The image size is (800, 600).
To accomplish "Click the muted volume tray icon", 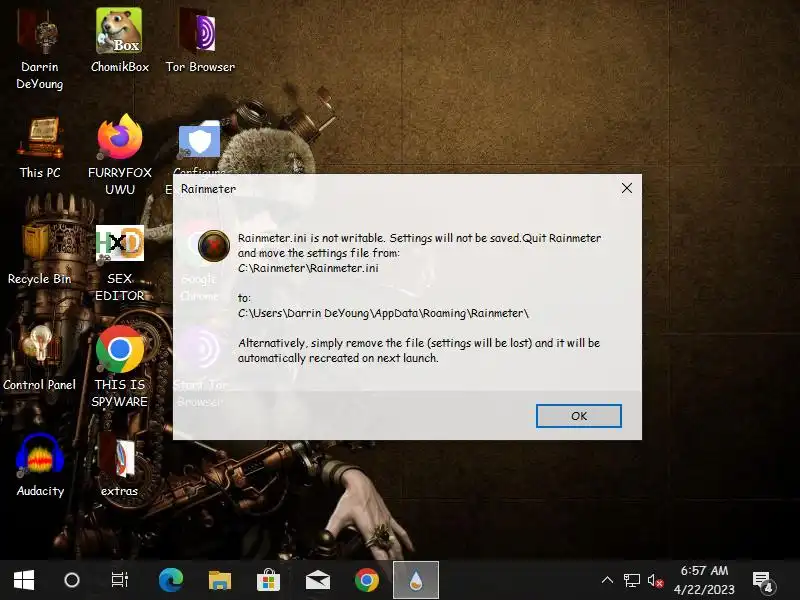I will pos(656,580).
